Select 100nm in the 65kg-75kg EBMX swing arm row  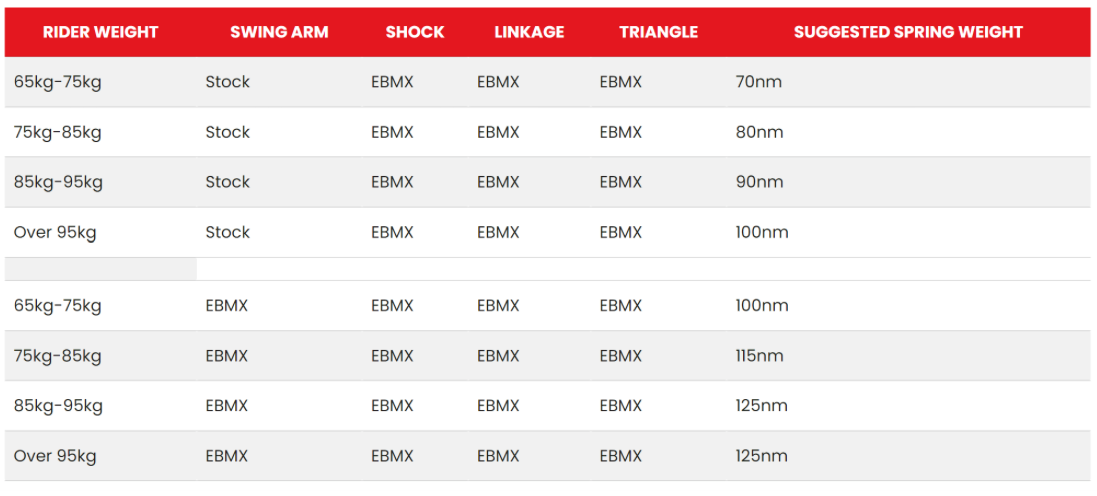tap(762, 306)
